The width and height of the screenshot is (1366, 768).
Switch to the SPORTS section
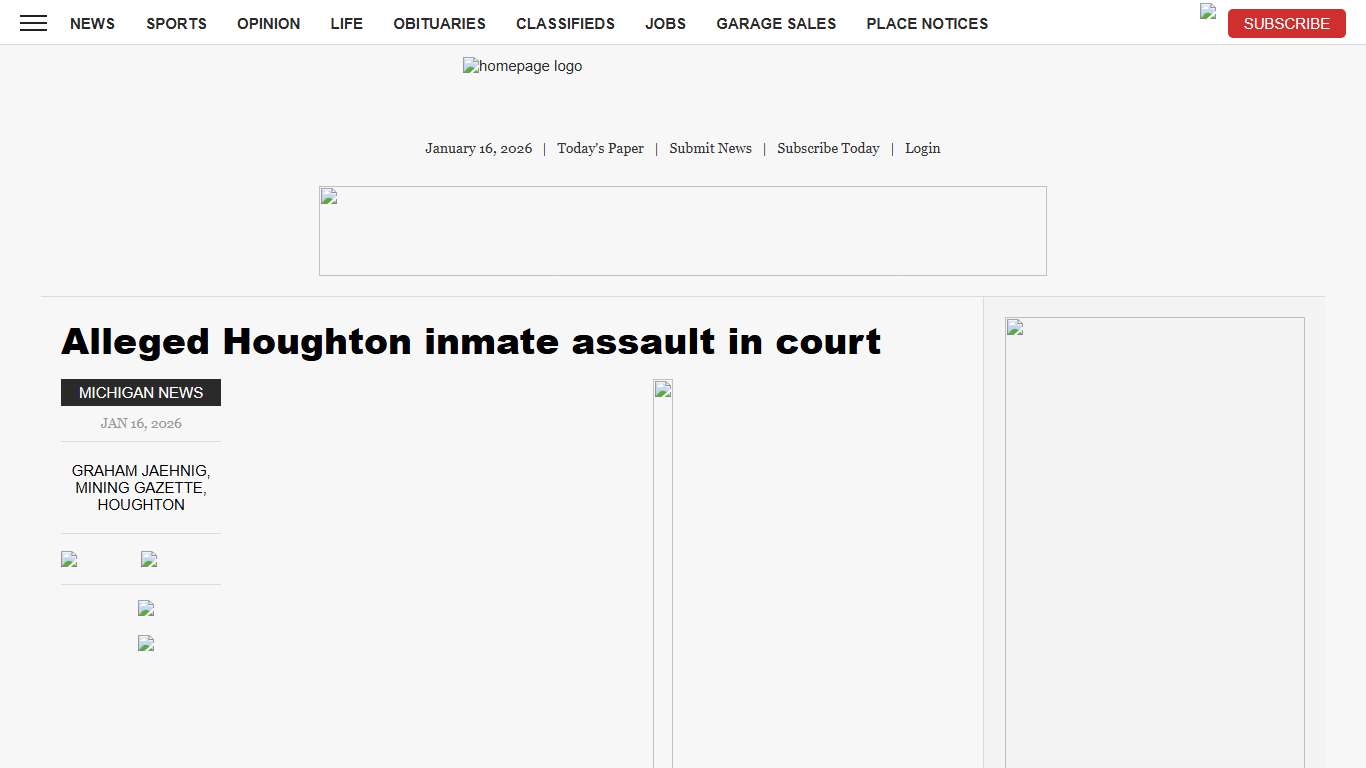[176, 23]
